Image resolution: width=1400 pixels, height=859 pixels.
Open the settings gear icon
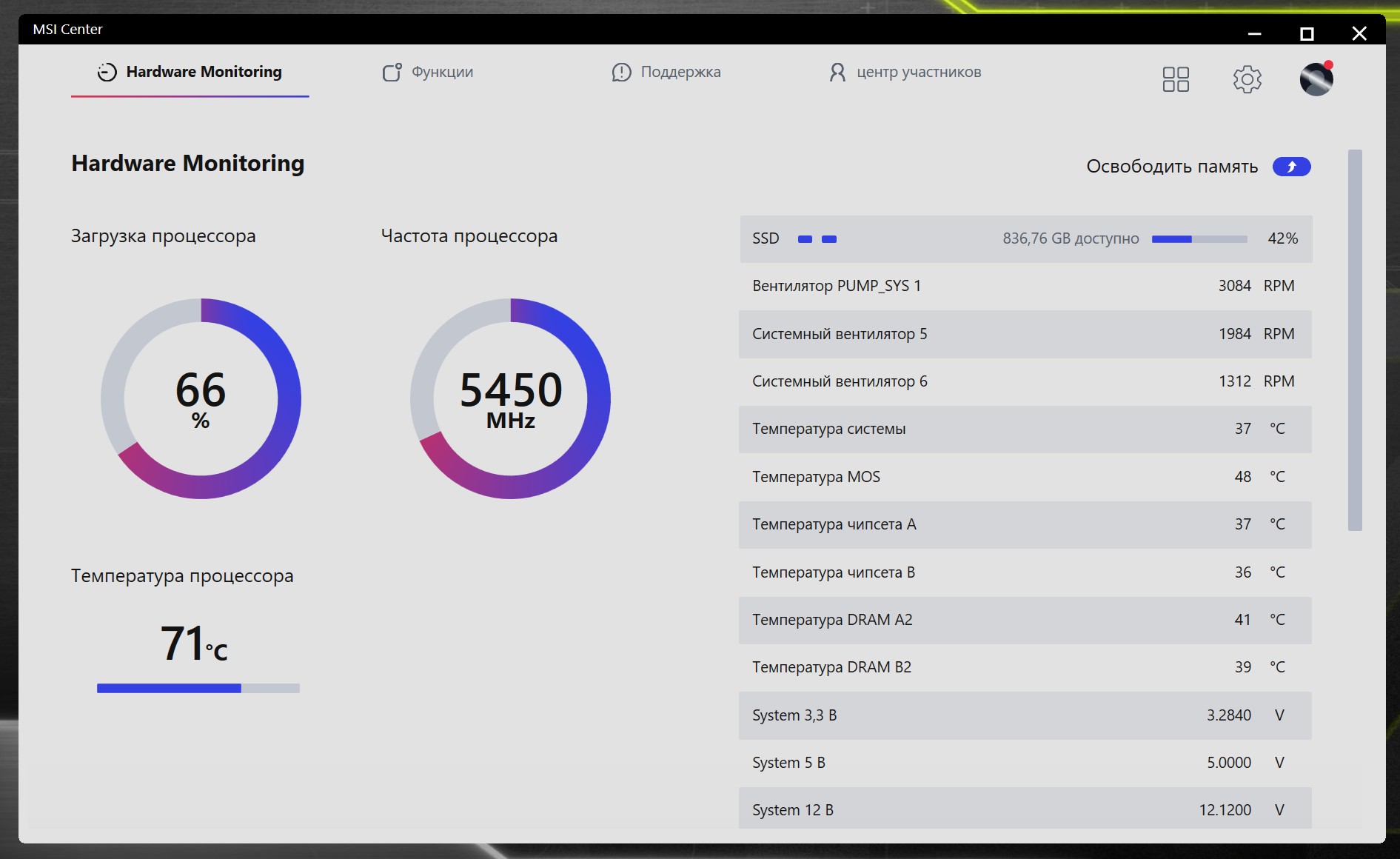(x=1247, y=79)
